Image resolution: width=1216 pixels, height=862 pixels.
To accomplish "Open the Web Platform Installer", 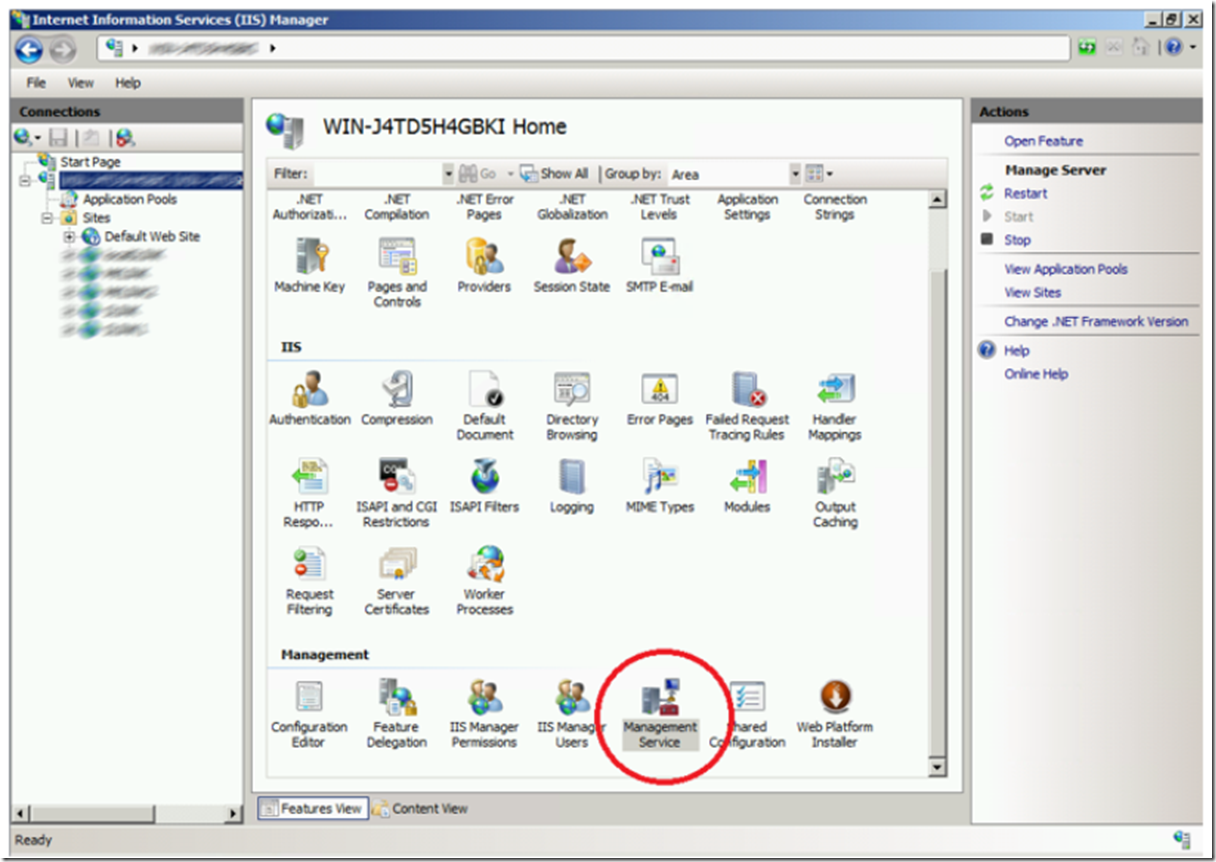I will point(835,714).
